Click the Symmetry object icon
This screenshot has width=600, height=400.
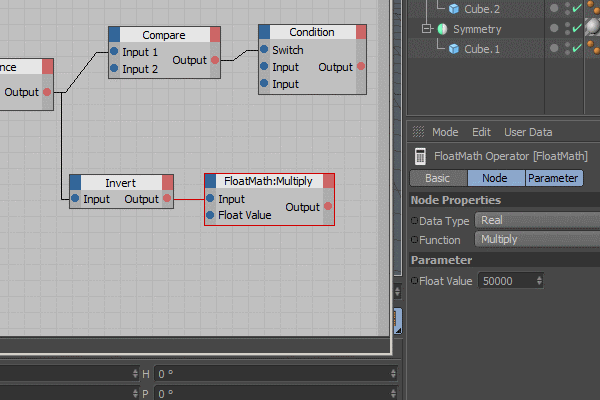pos(442,29)
